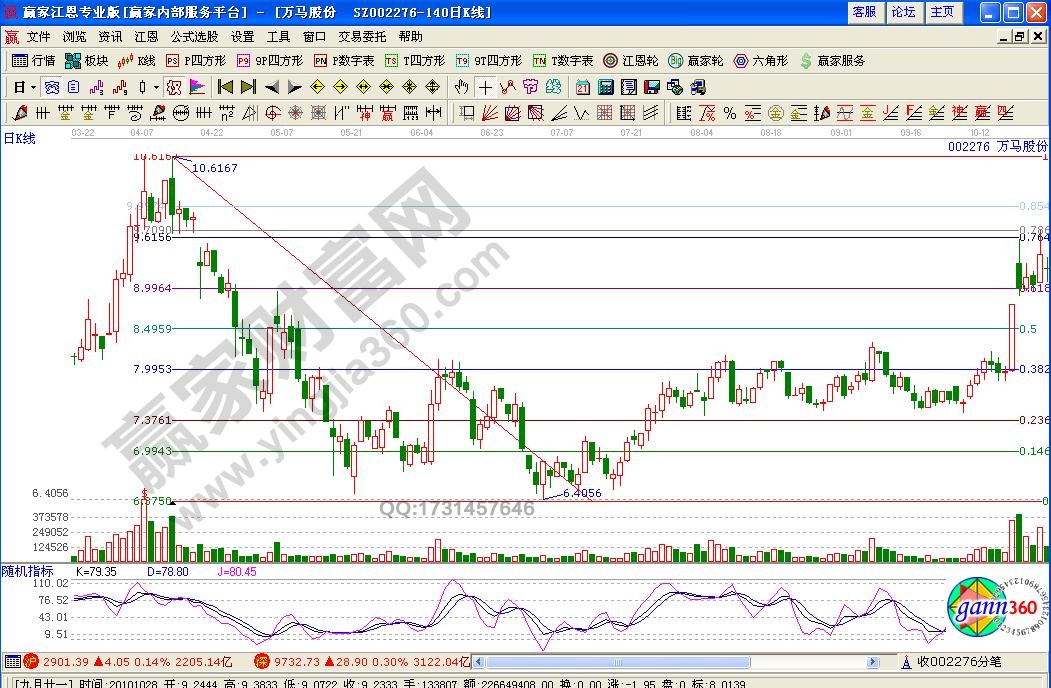
Task: Toggle the 权 adjusted-price button
Action: (x=172, y=87)
